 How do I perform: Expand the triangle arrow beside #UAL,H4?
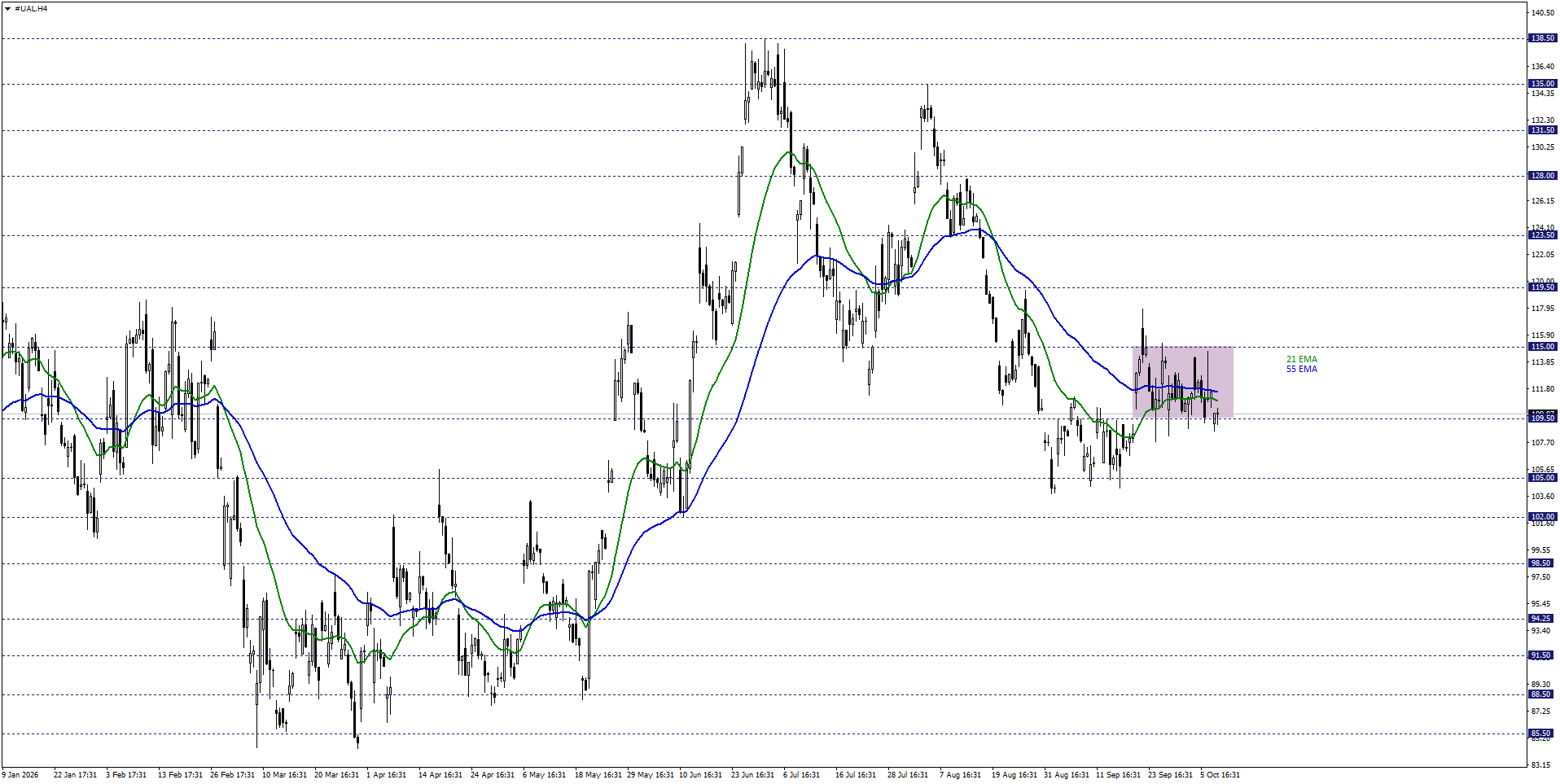click(8, 9)
